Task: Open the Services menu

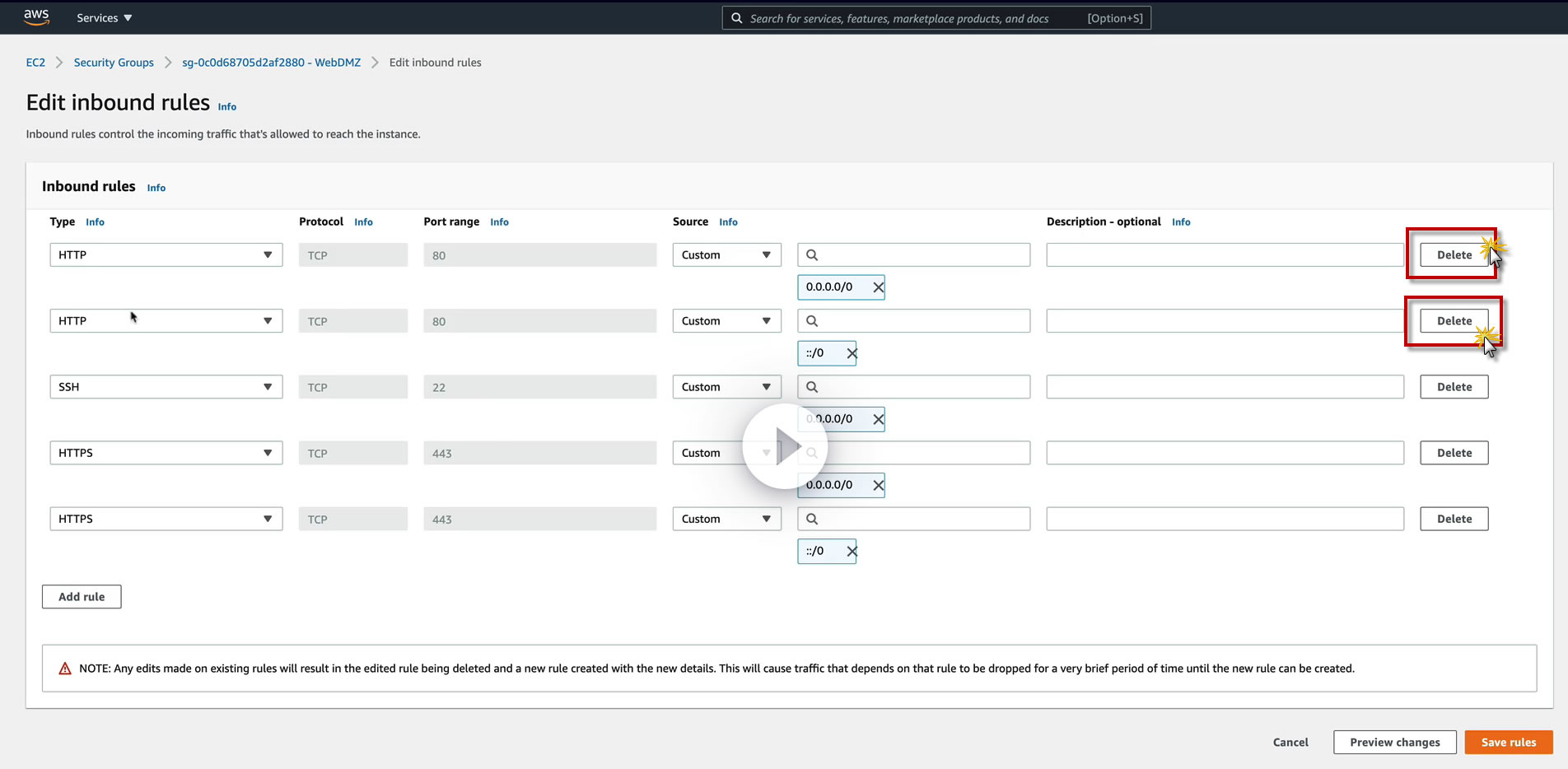Action: point(104,17)
